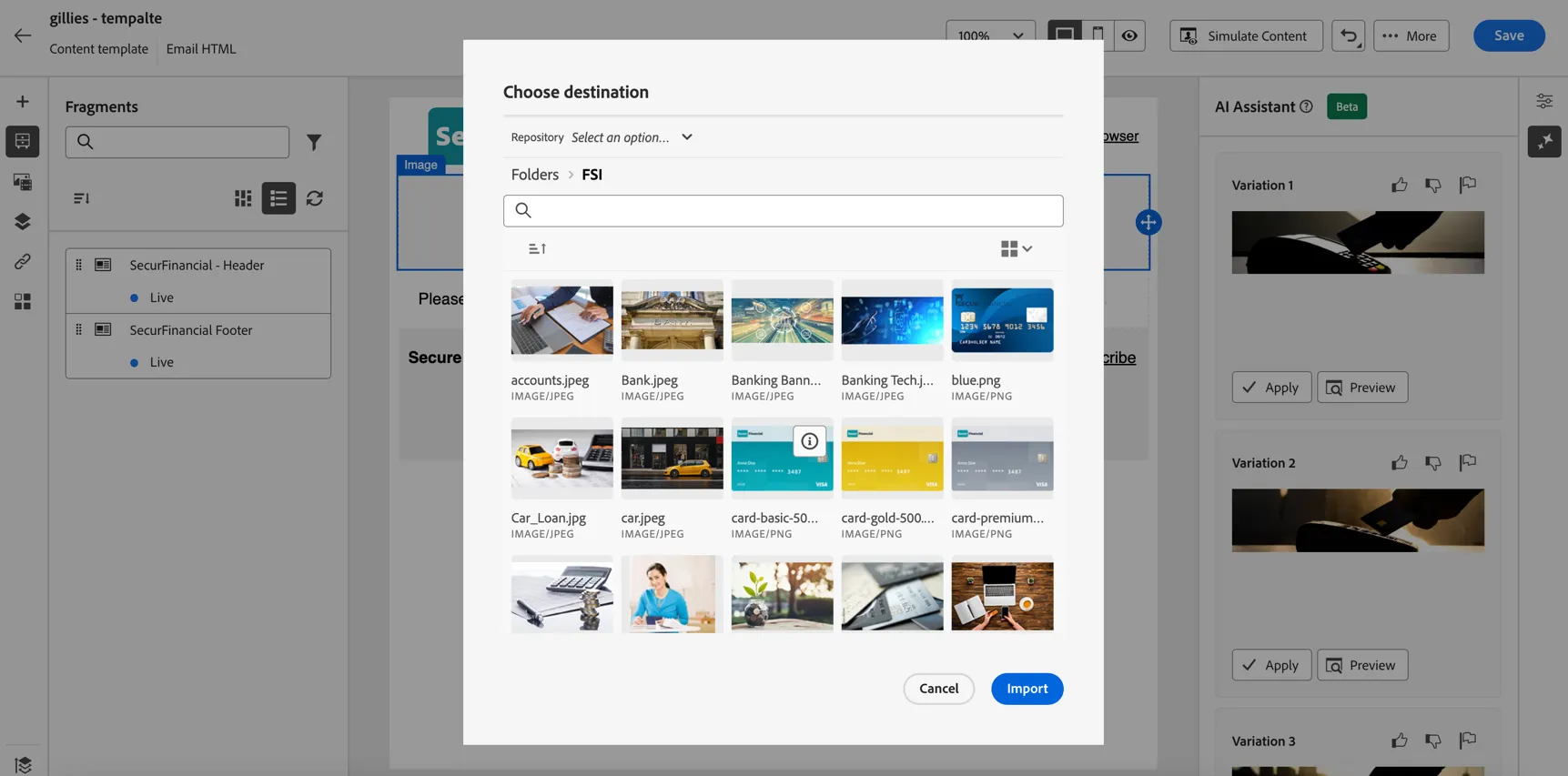The height and width of the screenshot is (776, 1568).
Task: Open the More menu
Action: point(1411,35)
